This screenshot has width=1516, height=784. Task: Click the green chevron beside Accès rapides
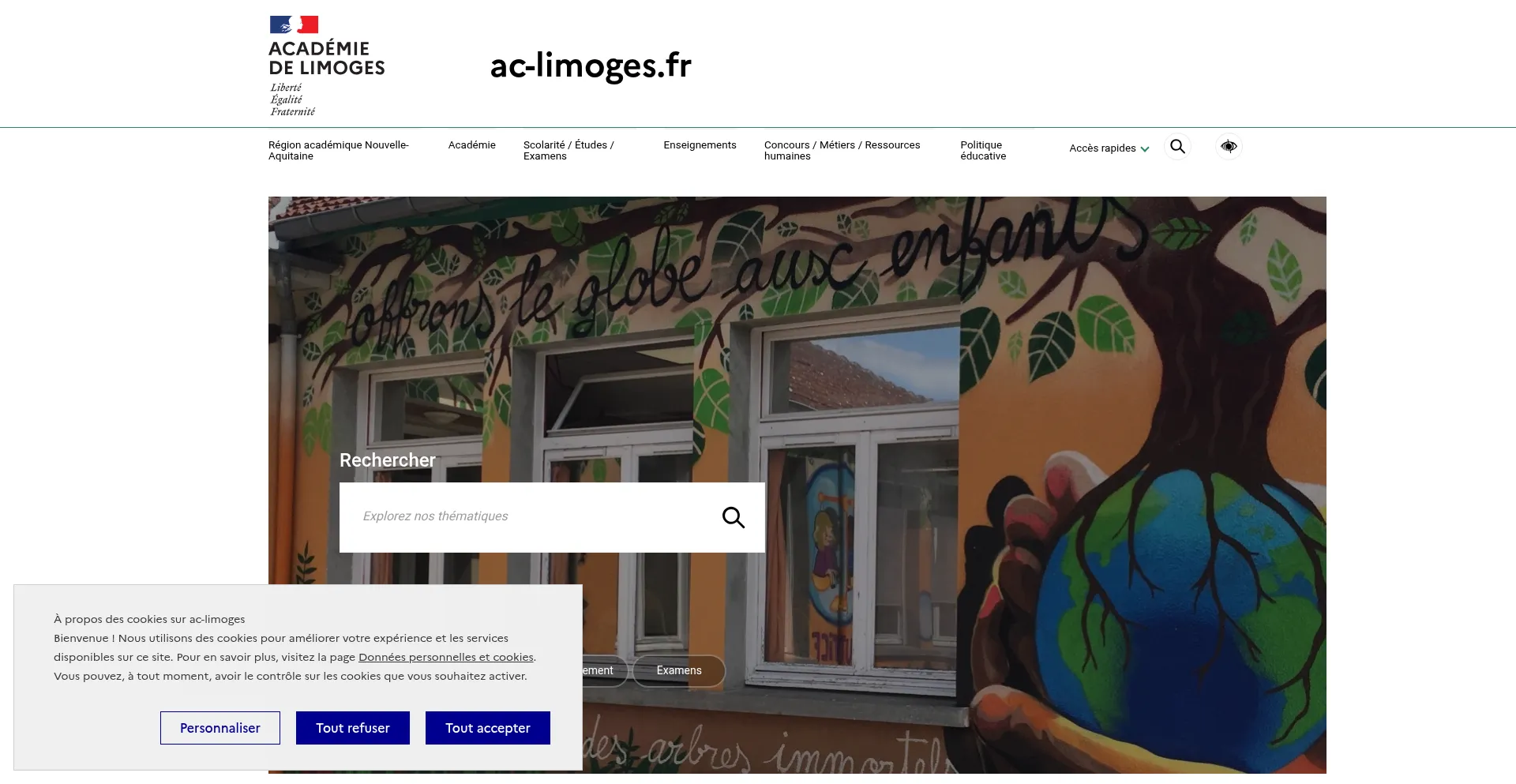point(1145,149)
